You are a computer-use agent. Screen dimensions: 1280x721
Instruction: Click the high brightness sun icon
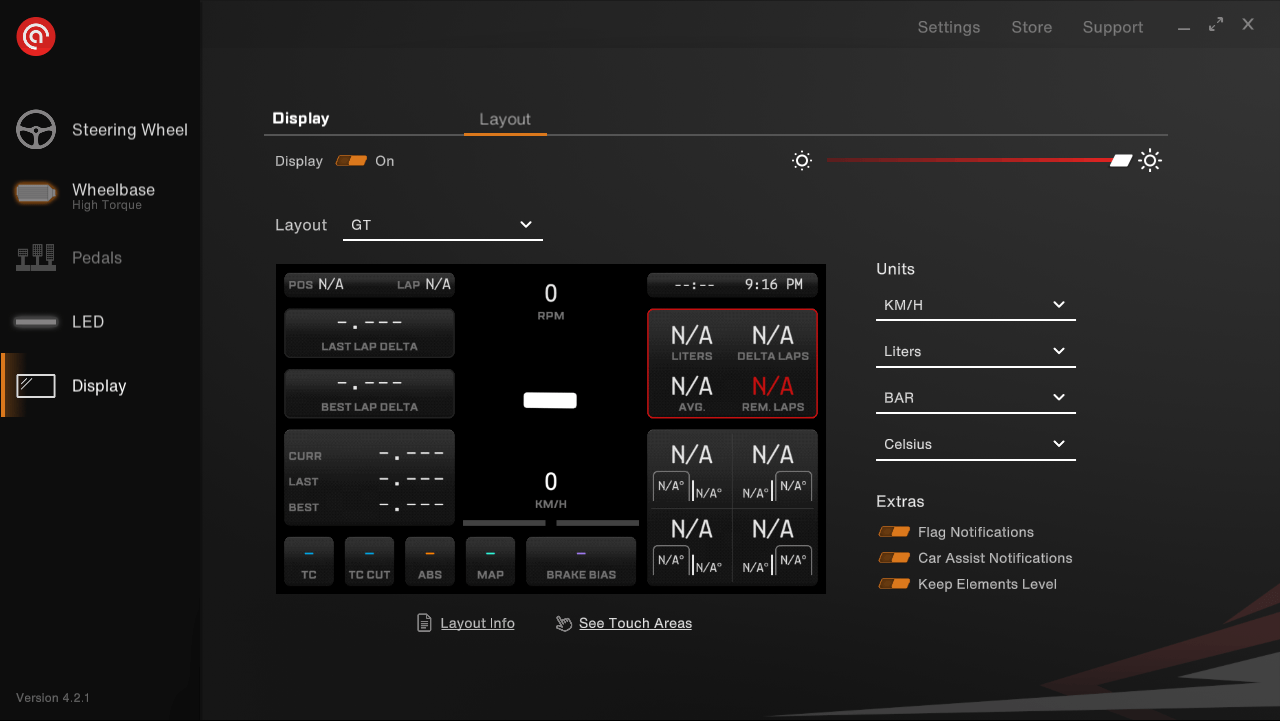click(x=1150, y=161)
